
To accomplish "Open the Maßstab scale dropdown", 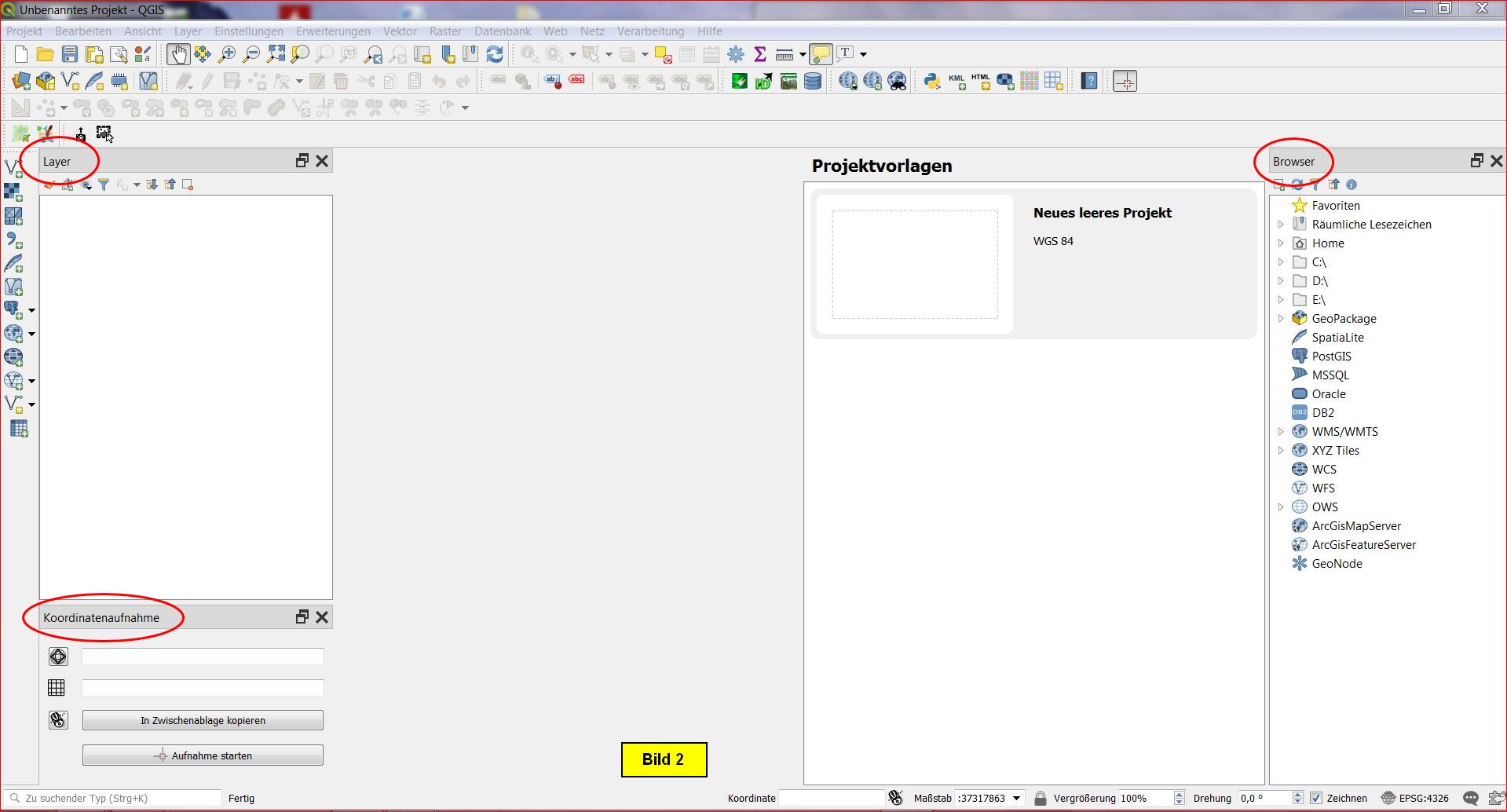I will 1016,798.
